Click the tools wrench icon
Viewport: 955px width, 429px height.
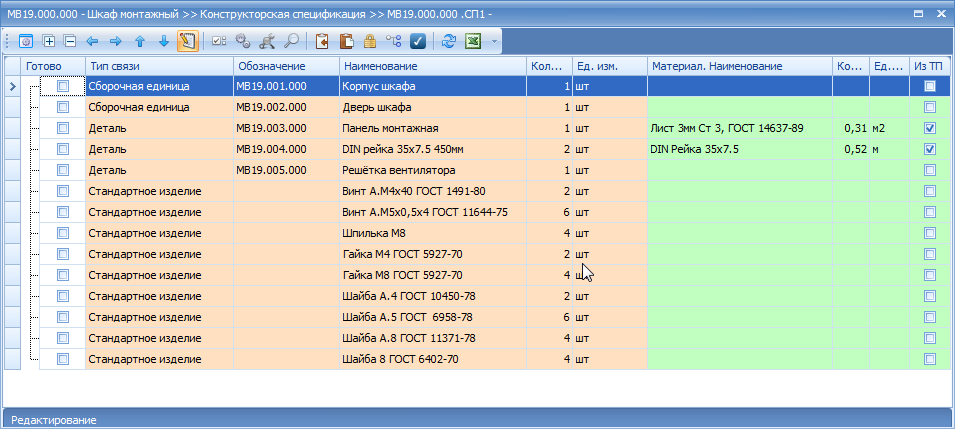coord(267,41)
